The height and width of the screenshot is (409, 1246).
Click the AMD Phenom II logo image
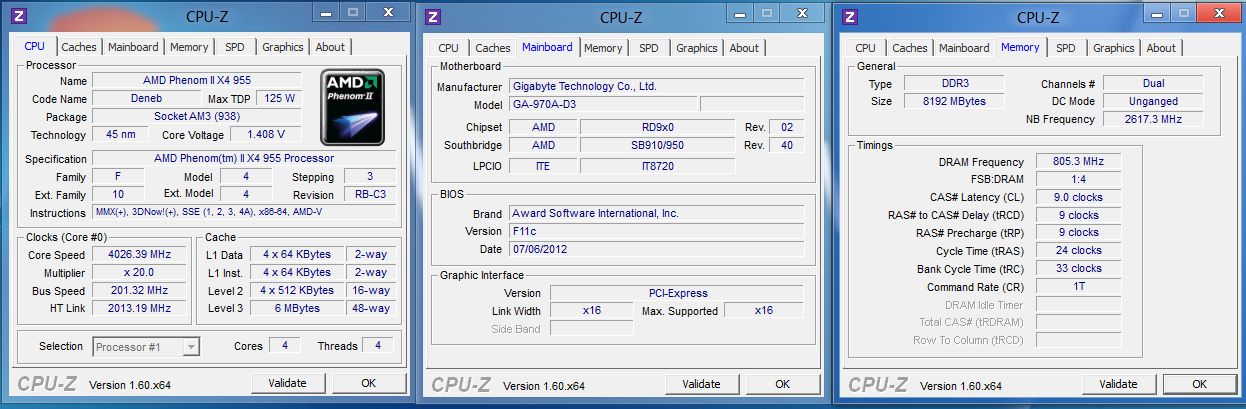[352, 108]
